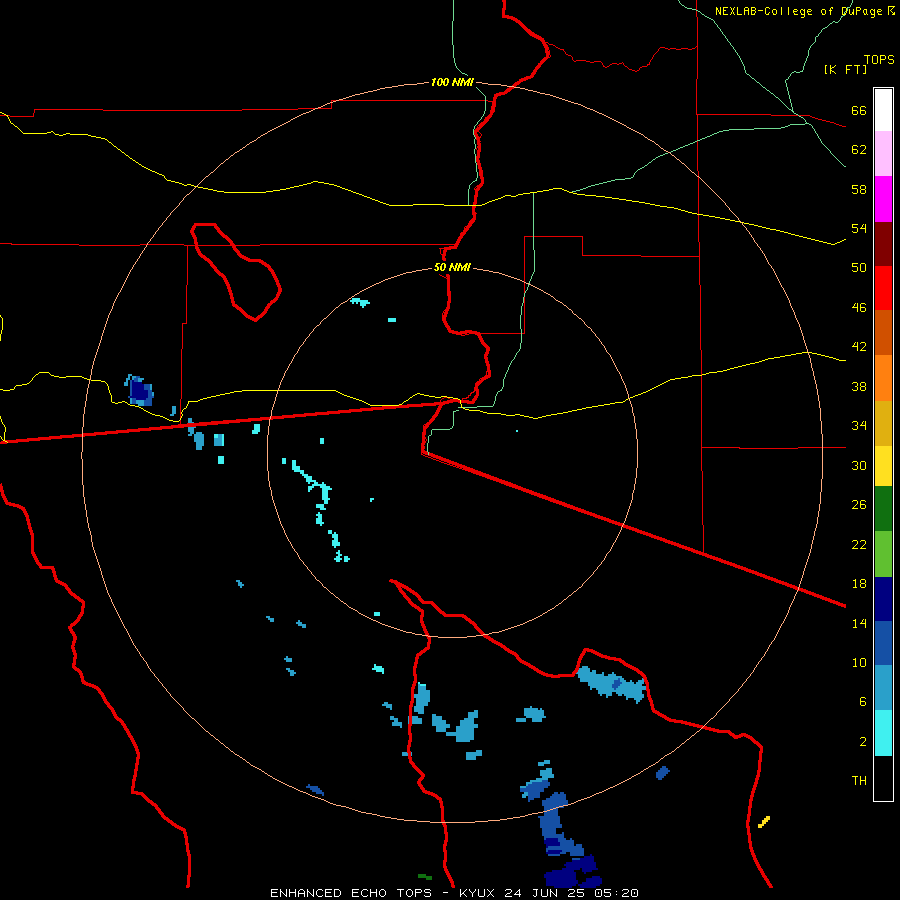Click the [K FT] units label

click(845, 69)
